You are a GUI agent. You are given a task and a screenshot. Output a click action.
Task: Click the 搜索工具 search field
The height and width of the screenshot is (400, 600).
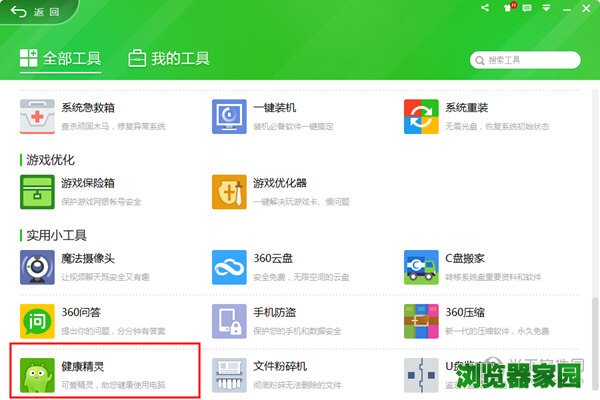530,60
